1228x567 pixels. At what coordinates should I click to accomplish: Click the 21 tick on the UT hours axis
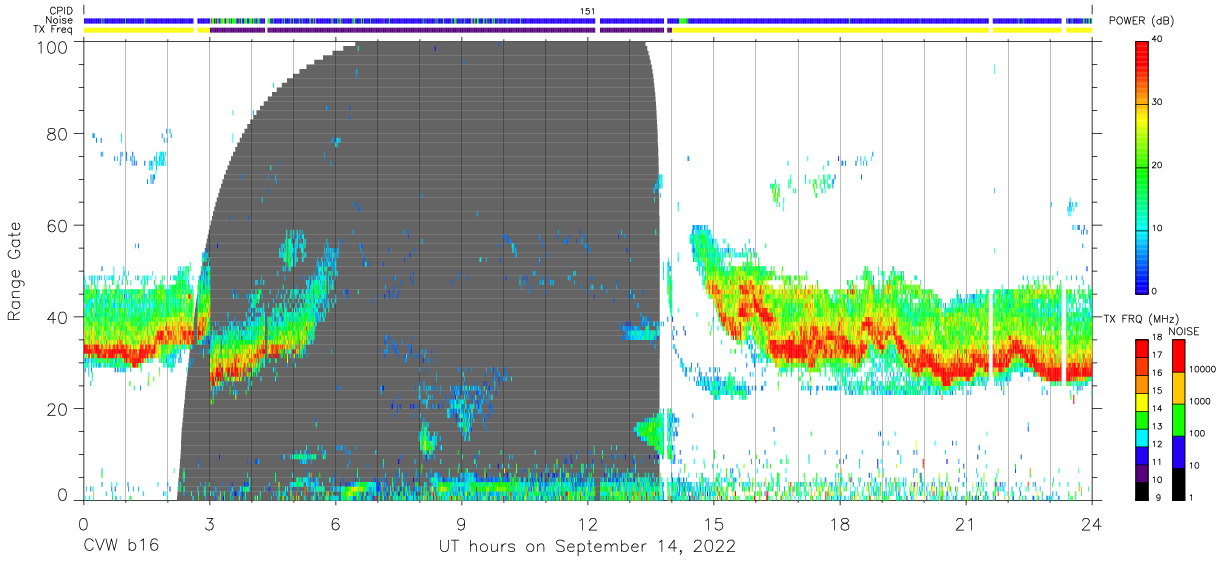(x=966, y=523)
